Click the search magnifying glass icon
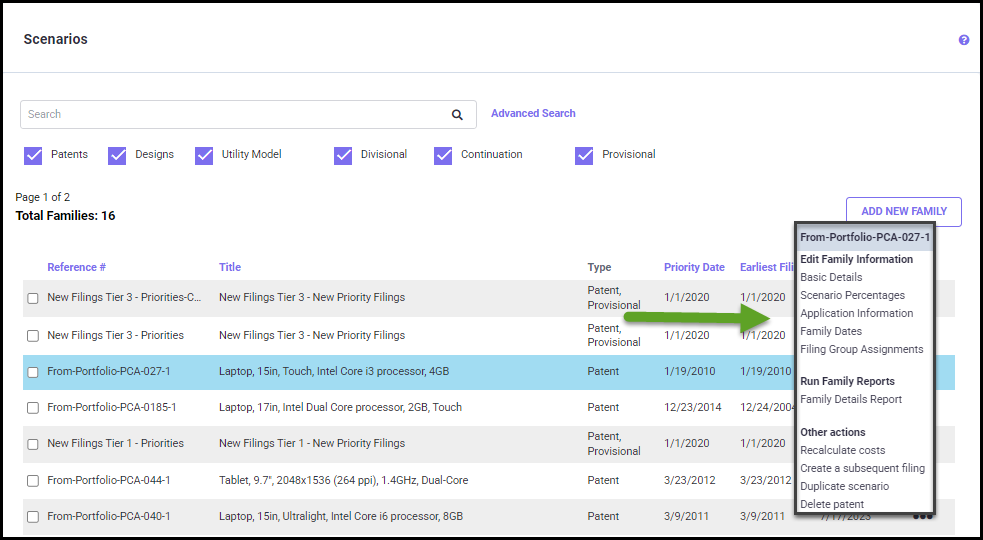983x540 pixels. 457,115
